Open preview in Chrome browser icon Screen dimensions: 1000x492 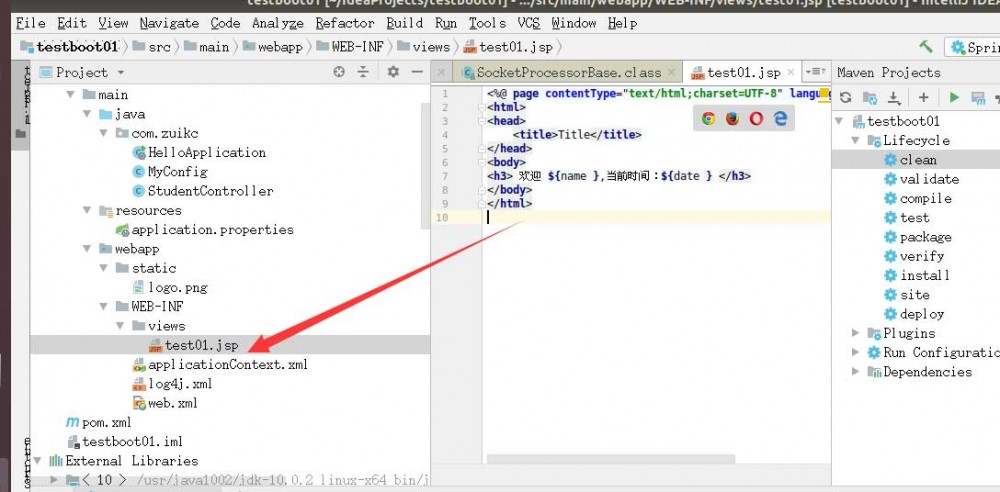tap(708, 118)
